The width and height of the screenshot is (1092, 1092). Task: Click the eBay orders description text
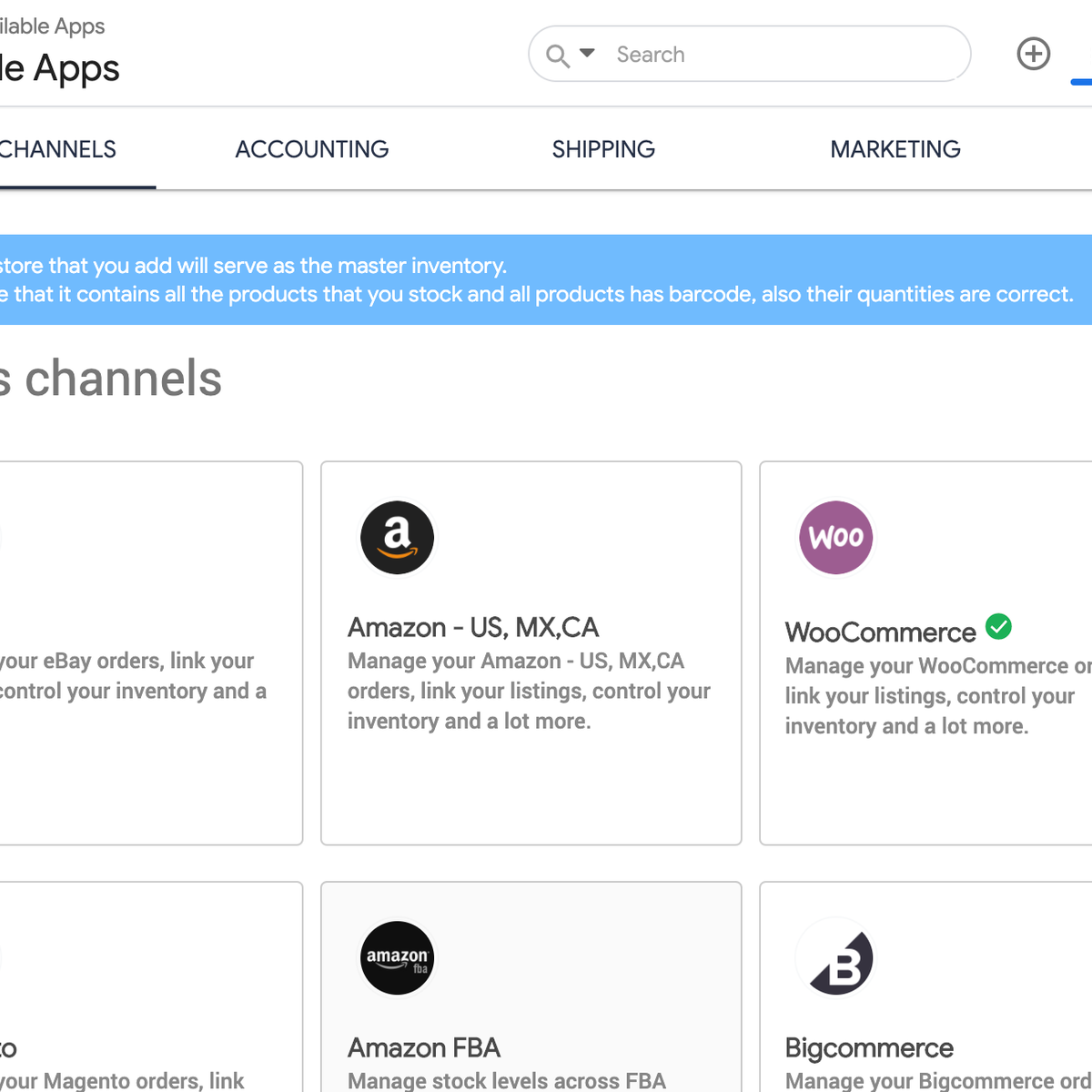(x=133, y=675)
